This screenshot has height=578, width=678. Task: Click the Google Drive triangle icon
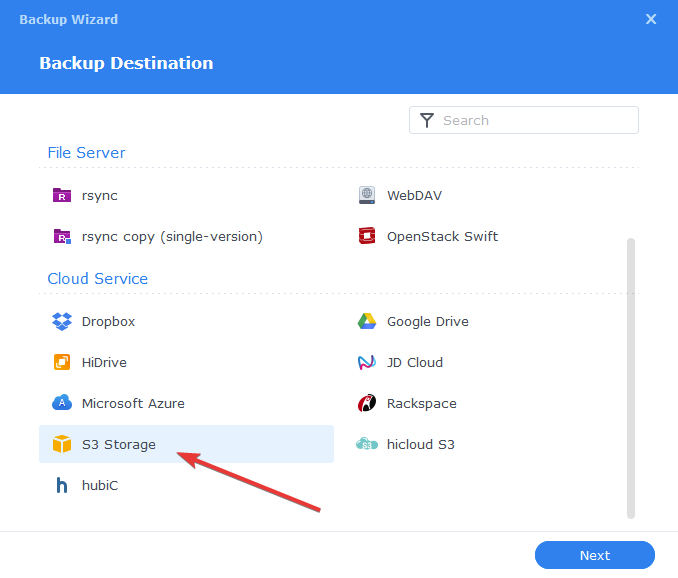click(367, 321)
